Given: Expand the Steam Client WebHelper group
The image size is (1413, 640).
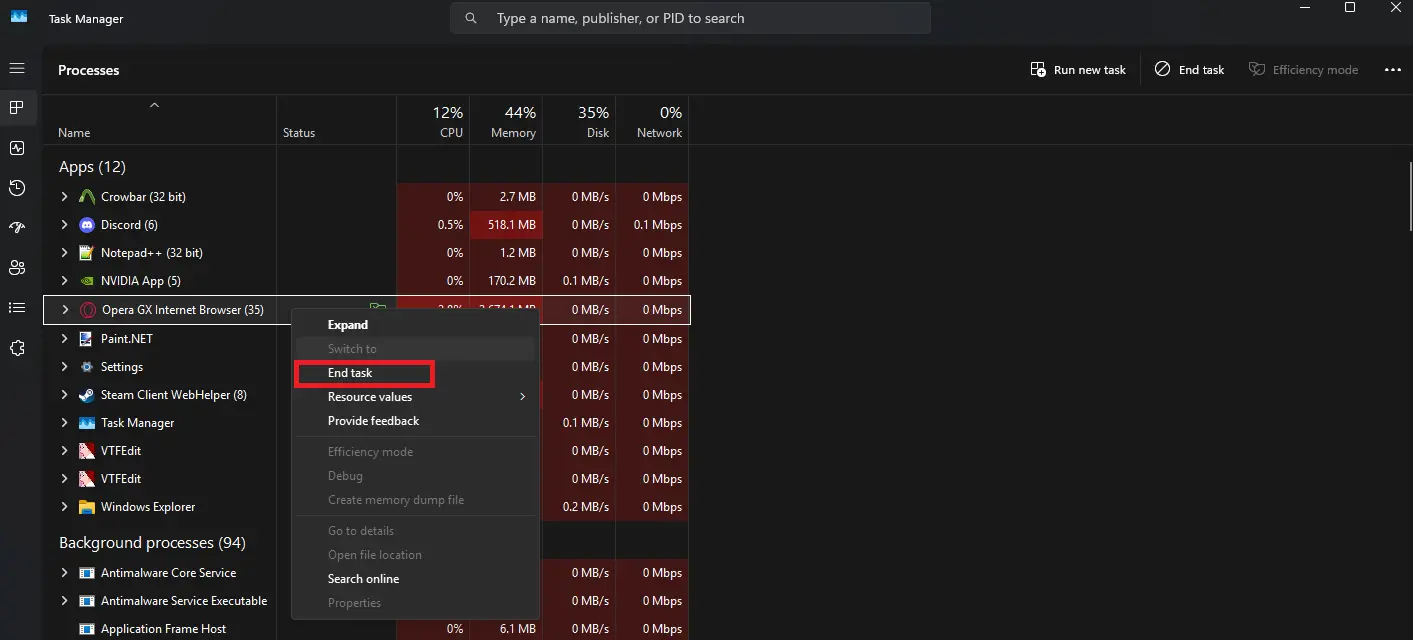Looking at the screenshot, I should coord(65,395).
